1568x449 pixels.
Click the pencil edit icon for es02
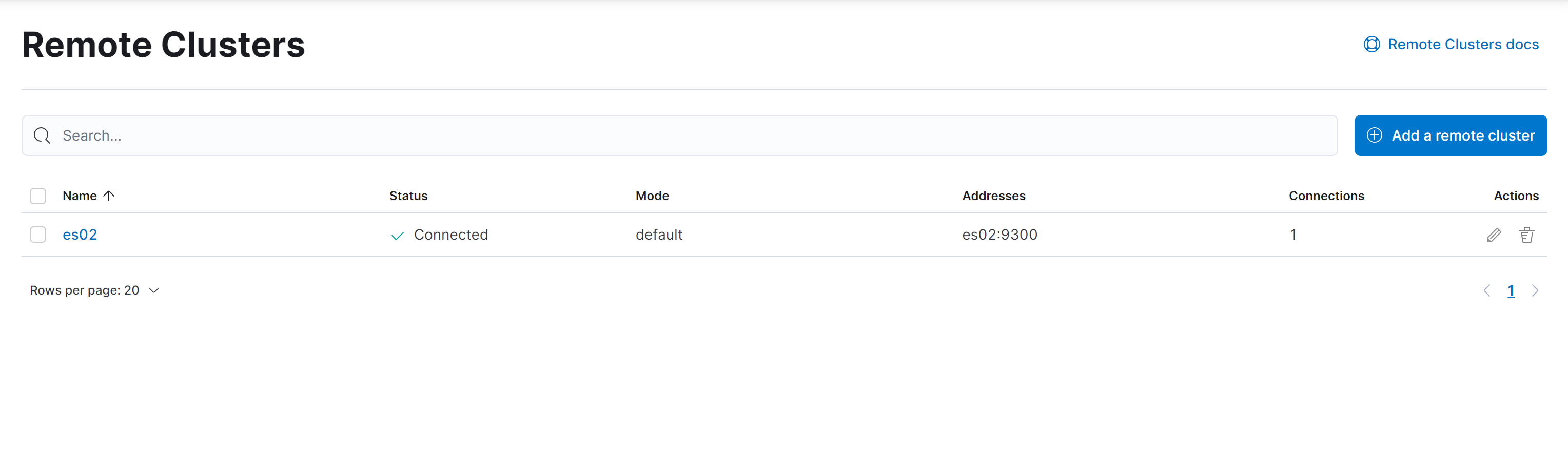point(1493,235)
